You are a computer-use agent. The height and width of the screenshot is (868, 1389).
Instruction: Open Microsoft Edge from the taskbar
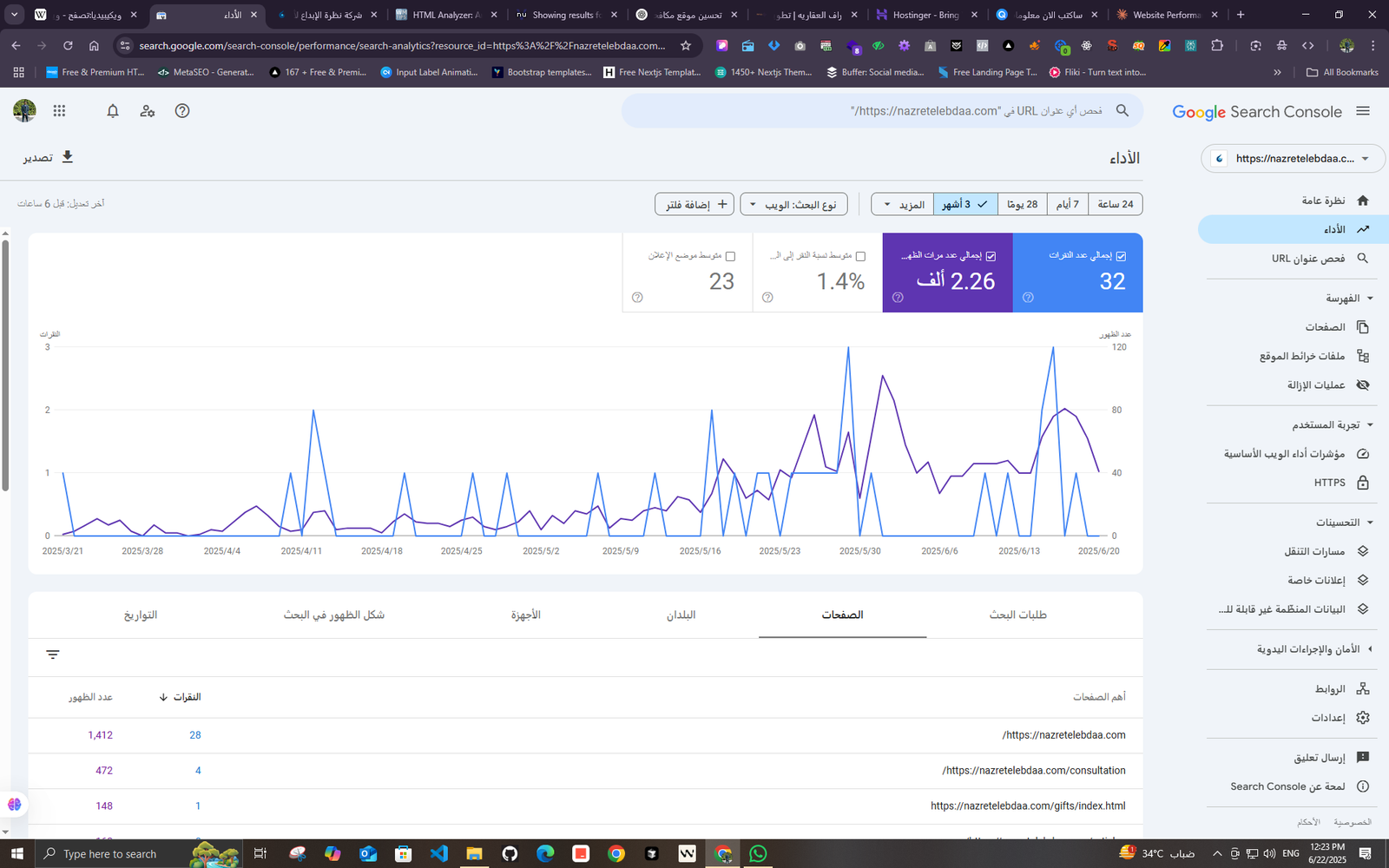(545, 853)
